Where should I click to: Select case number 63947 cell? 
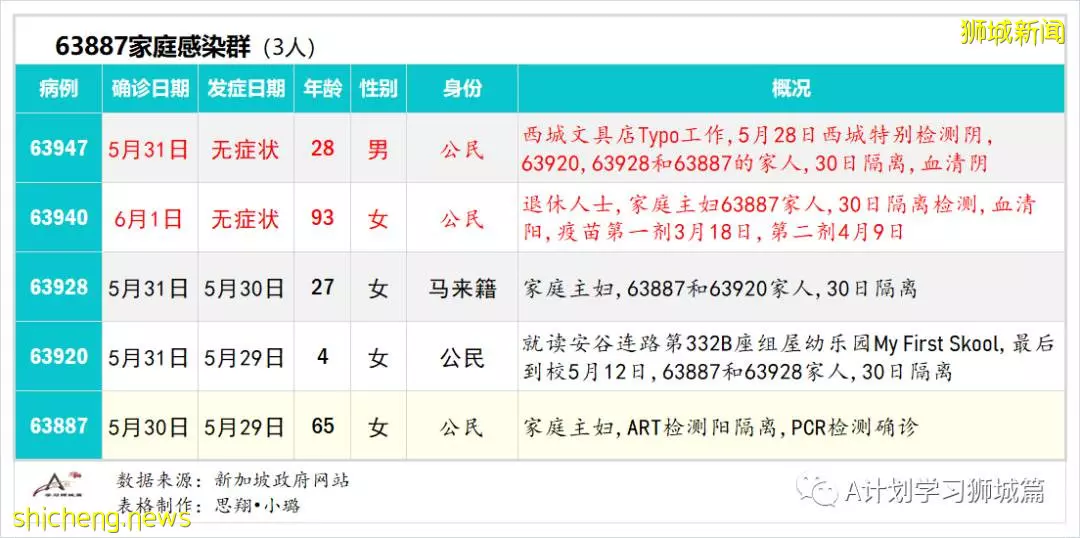[59, 148]
